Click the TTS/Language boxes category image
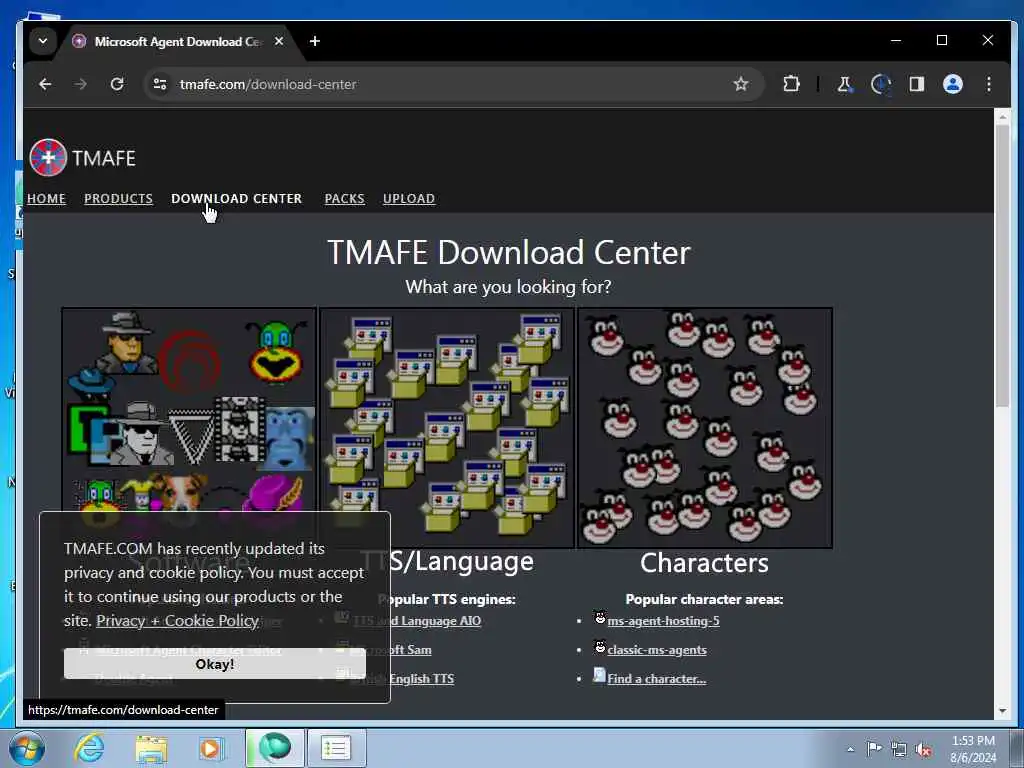The width and height of the screenshot is (1024, 768). [x=447, y=427]
